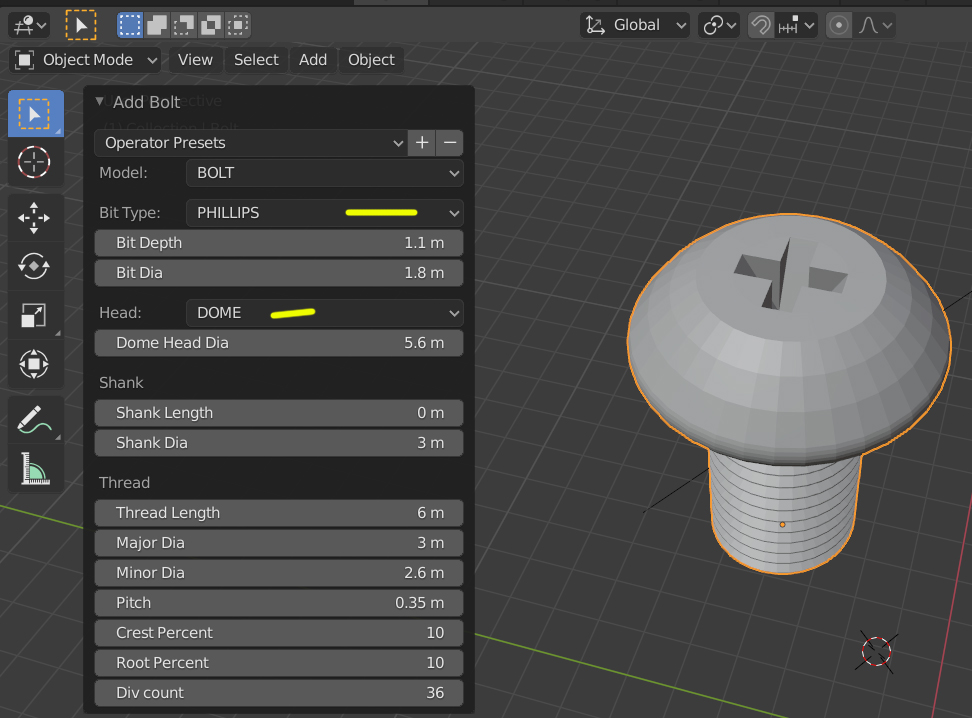Toggle the snap magnet

[761, 25]
